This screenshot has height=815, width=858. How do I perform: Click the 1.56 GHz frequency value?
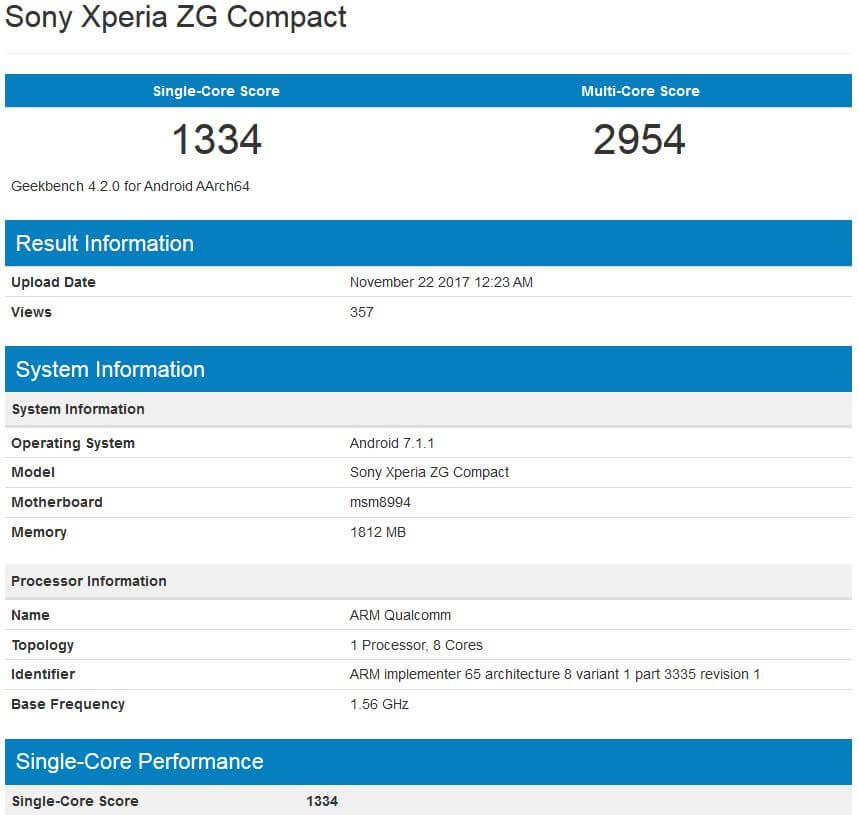379,704
